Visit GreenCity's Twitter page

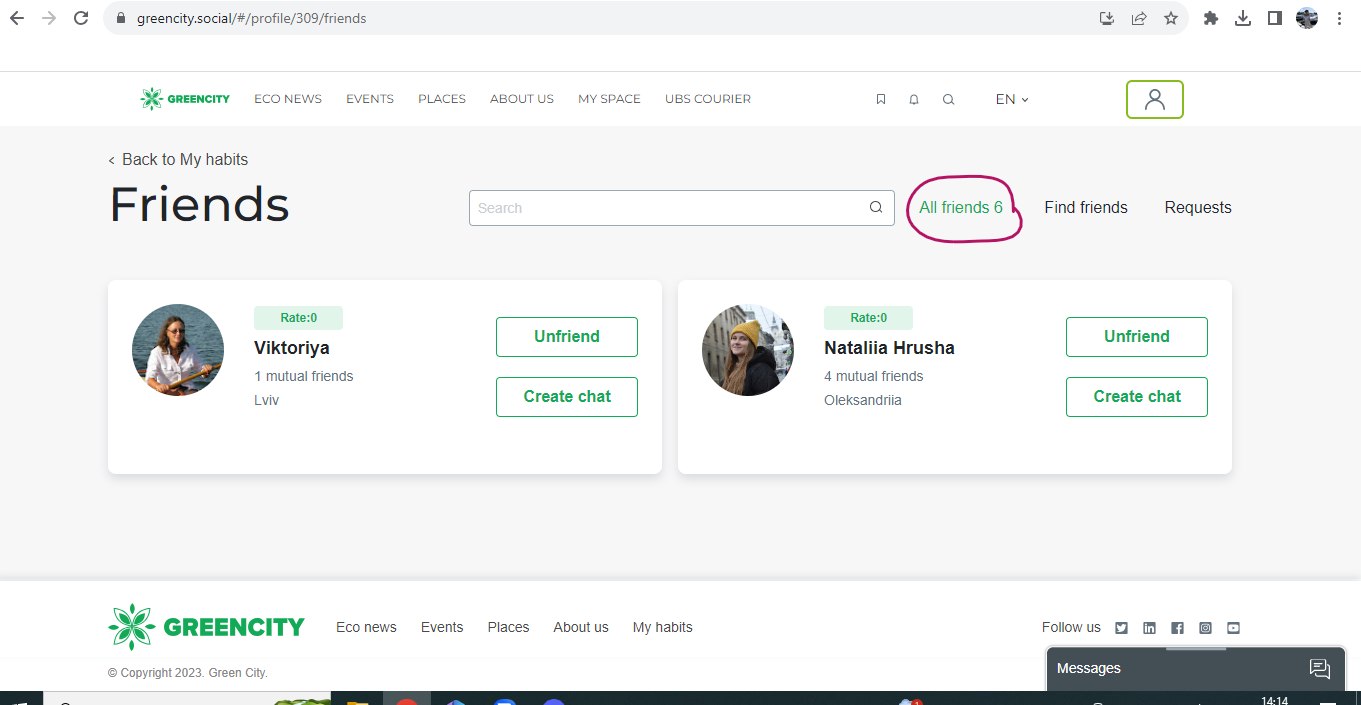tap(1121, 627)
